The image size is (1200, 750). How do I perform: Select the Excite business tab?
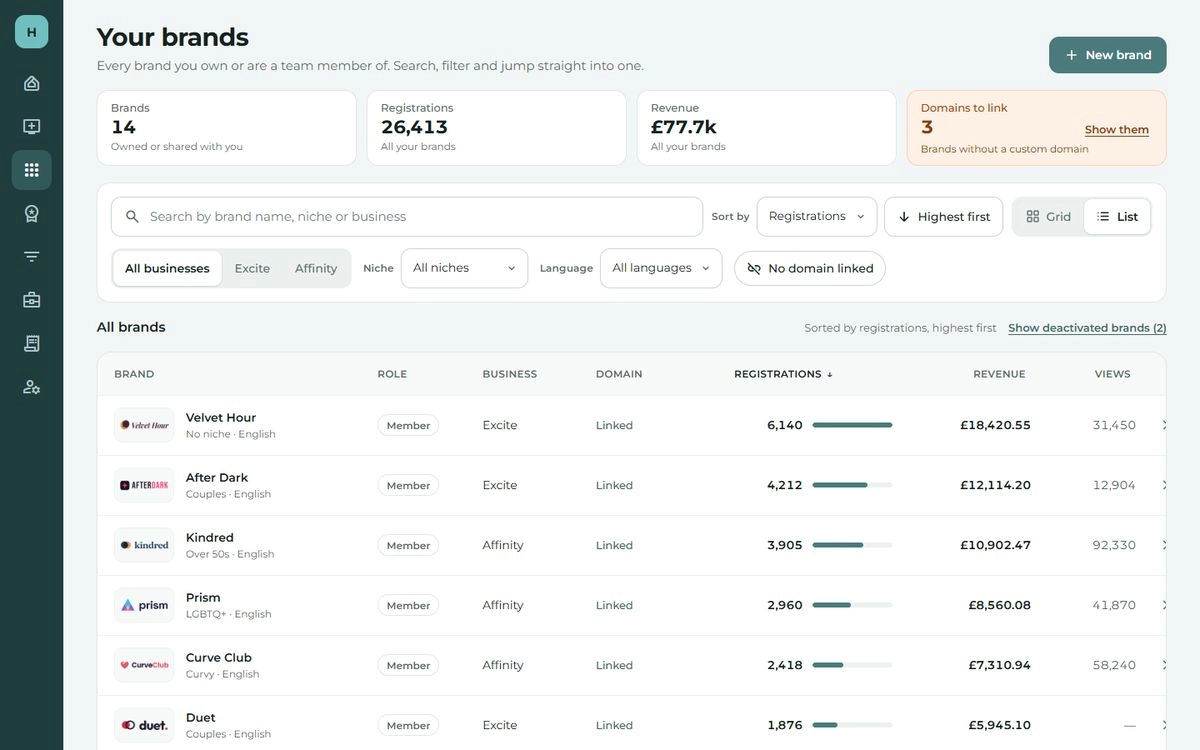click(x=252, y=268)
